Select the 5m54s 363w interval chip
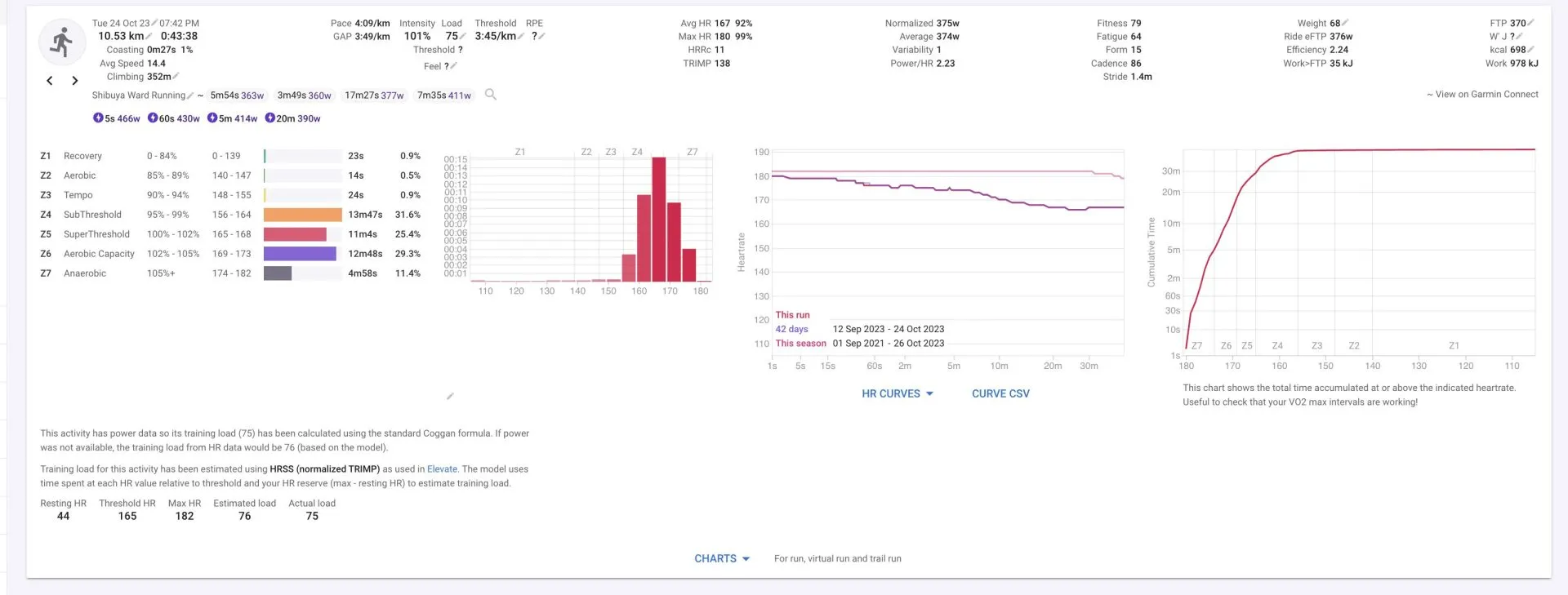 pos(237,95)
